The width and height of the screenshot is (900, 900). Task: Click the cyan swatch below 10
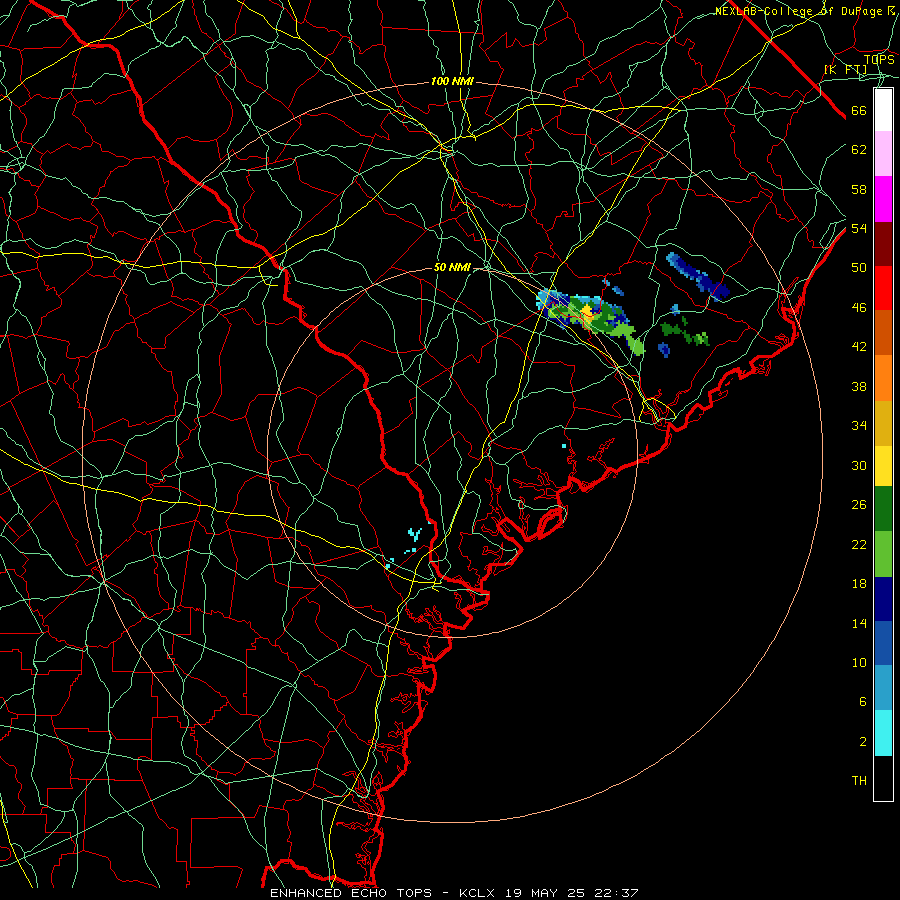(x=883, y=733)
